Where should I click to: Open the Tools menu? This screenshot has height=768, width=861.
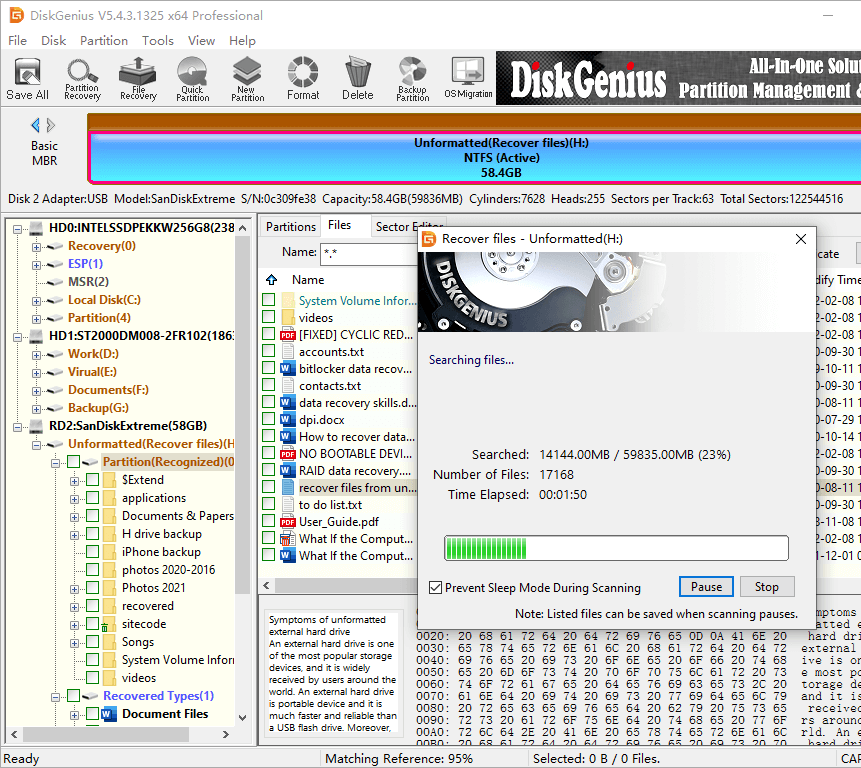[157, 41]
